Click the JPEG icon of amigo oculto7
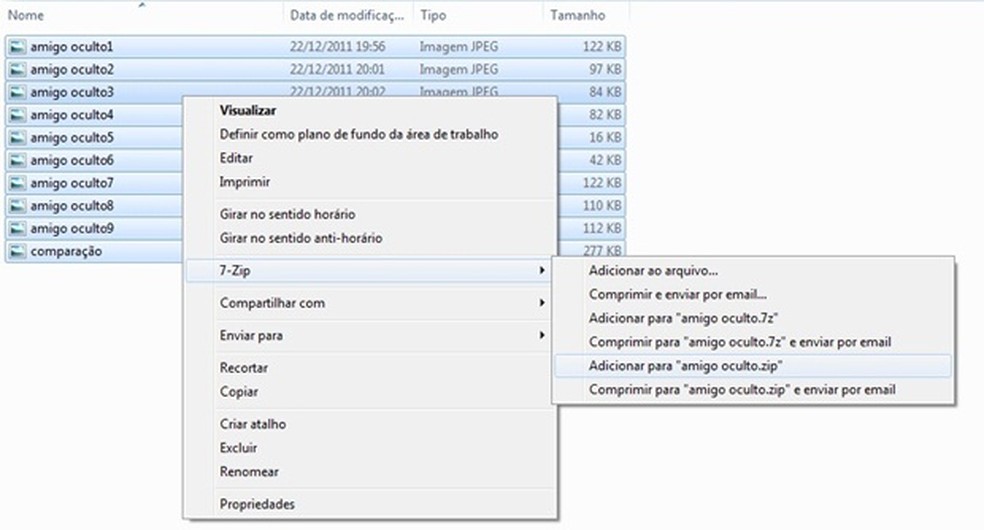 [18, 183]
